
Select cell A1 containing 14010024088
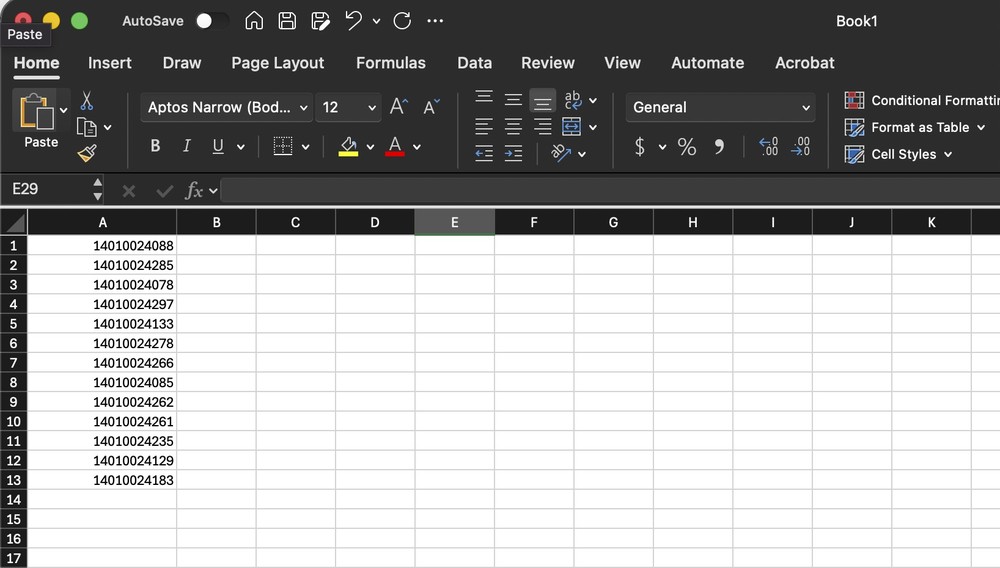click(x=102, y=246)
